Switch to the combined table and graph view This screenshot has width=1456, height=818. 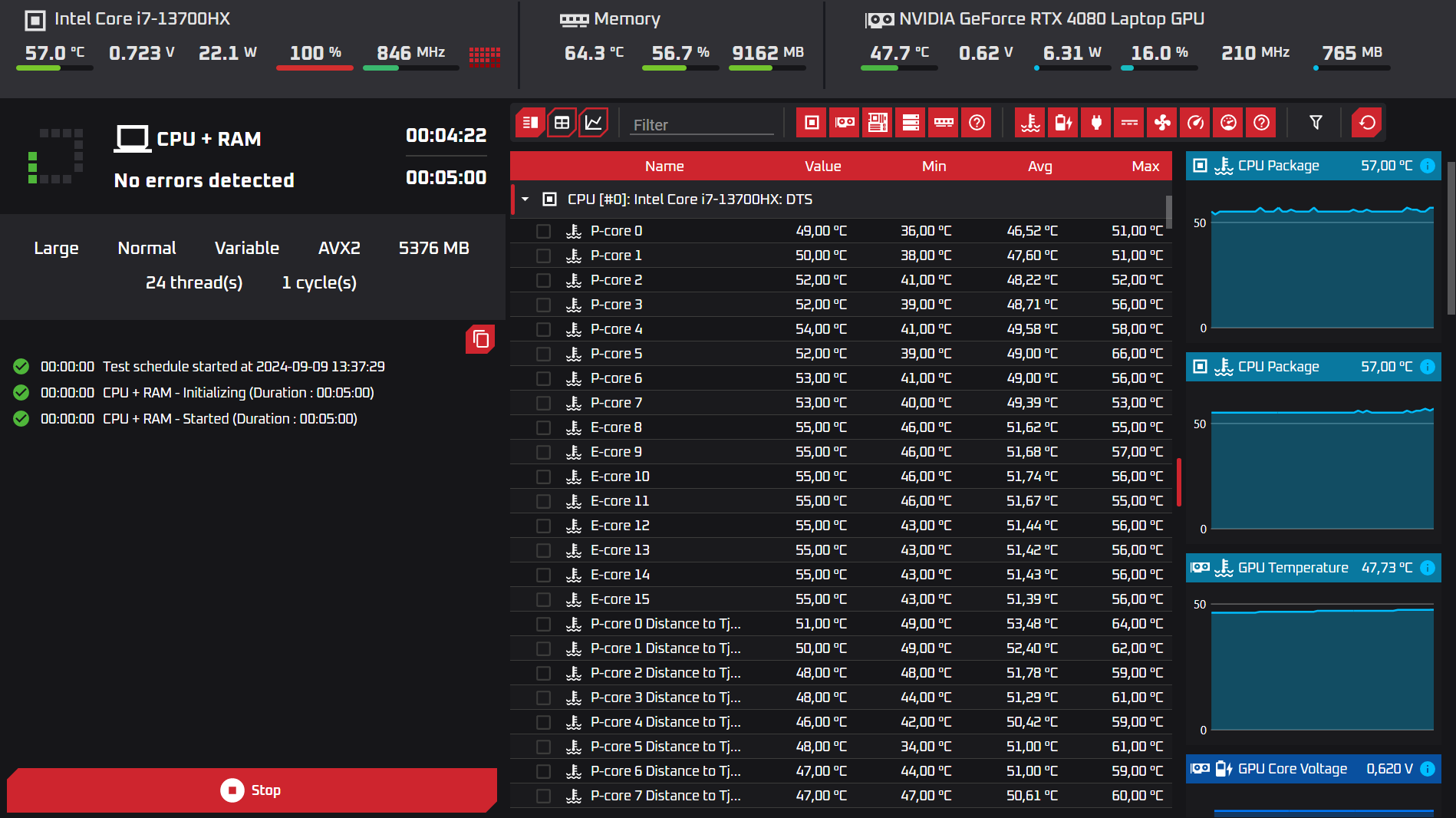(x=530, y=123)
